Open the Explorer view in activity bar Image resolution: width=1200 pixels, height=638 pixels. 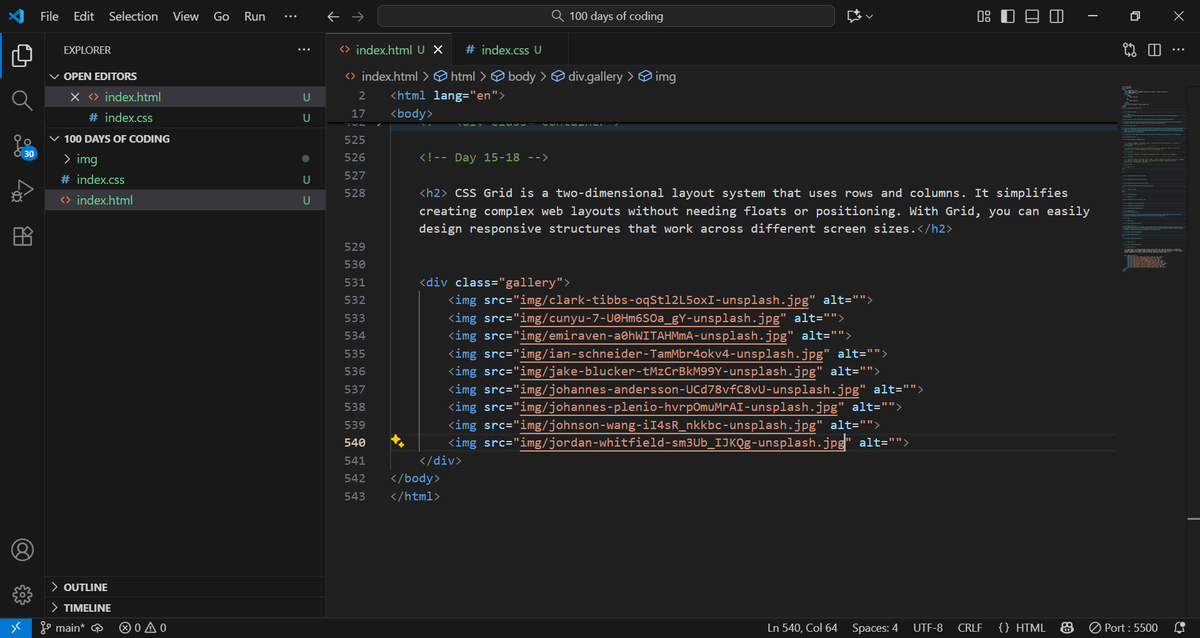[x=22, y=56]
